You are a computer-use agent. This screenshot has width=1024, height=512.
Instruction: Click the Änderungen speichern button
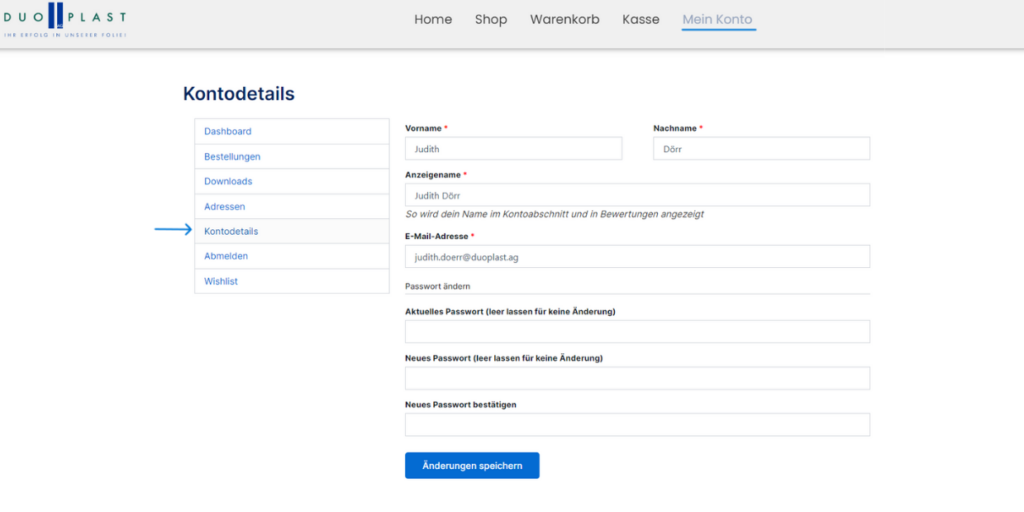click(x=472, y=466)
